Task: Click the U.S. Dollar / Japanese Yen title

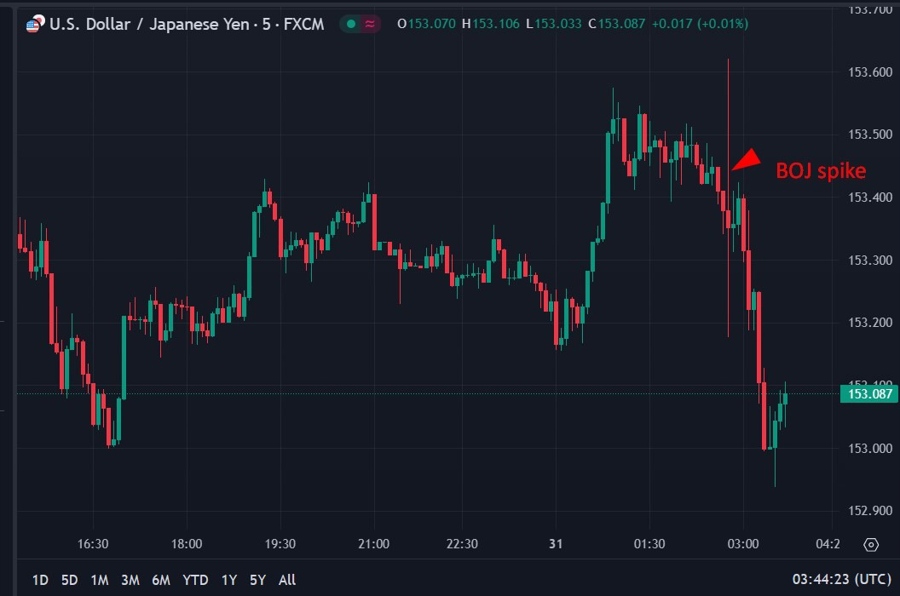Action: 149,24
